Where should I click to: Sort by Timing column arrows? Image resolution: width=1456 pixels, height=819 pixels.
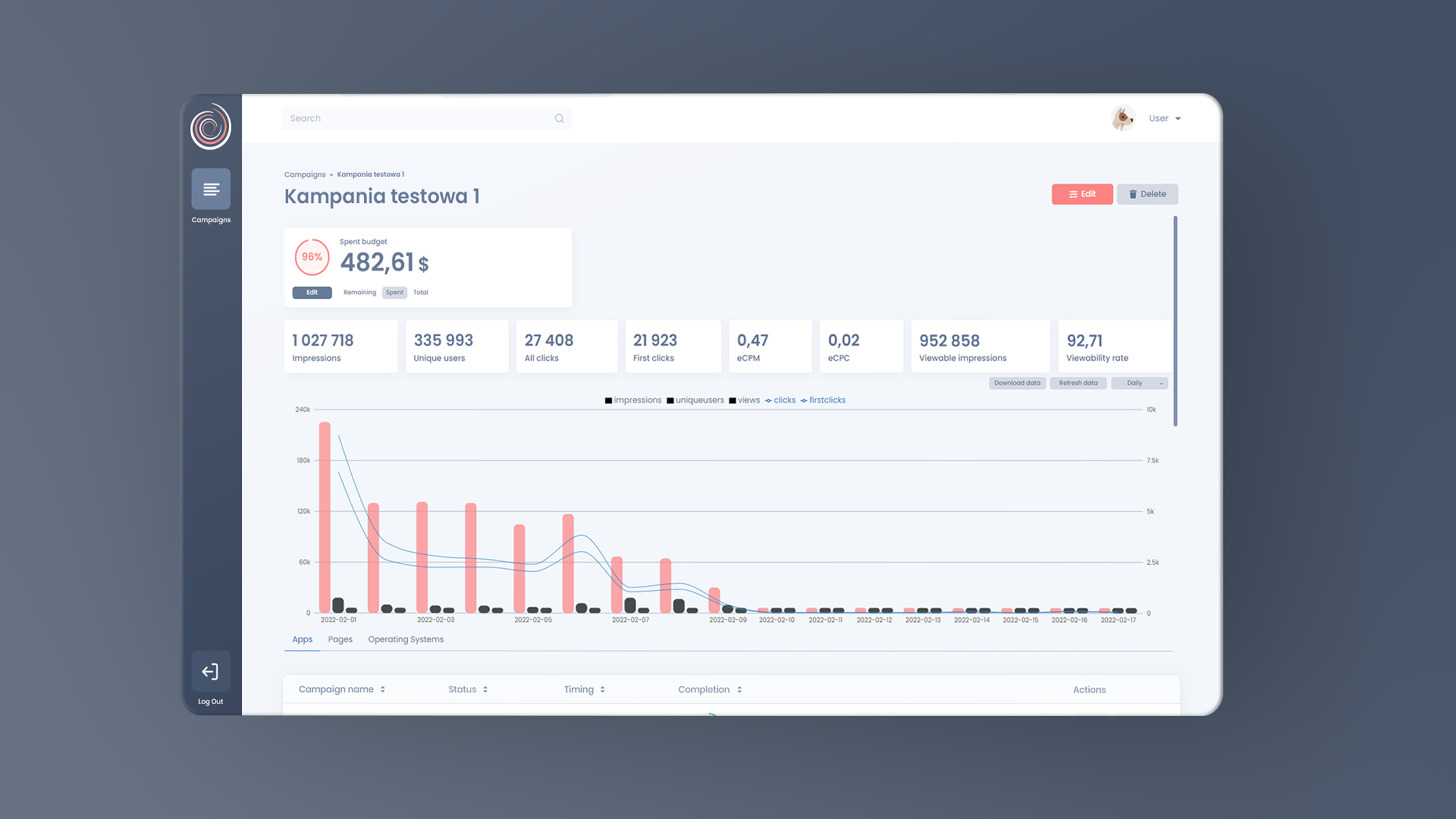(603, 690)
